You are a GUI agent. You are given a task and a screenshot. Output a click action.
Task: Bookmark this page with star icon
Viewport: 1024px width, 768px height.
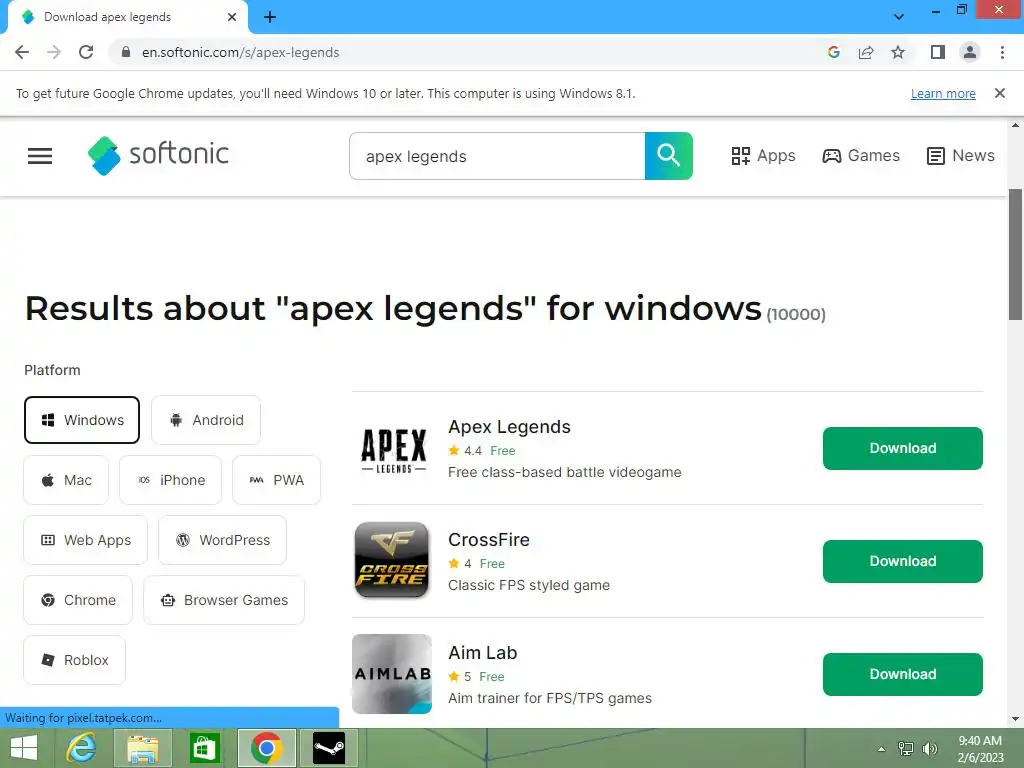click(x=898, y=52)
